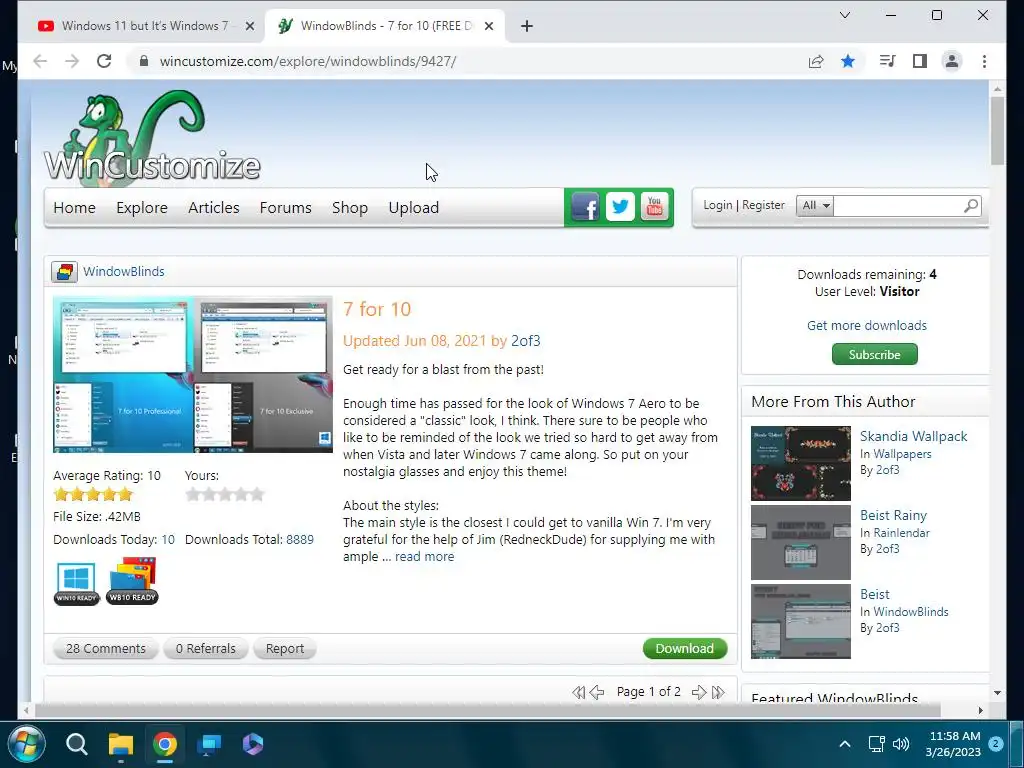Click the WindowBlinds category icon
The height and width of the screenshot is (768, 1024).
pyautogui.click(x=65, y=272)
